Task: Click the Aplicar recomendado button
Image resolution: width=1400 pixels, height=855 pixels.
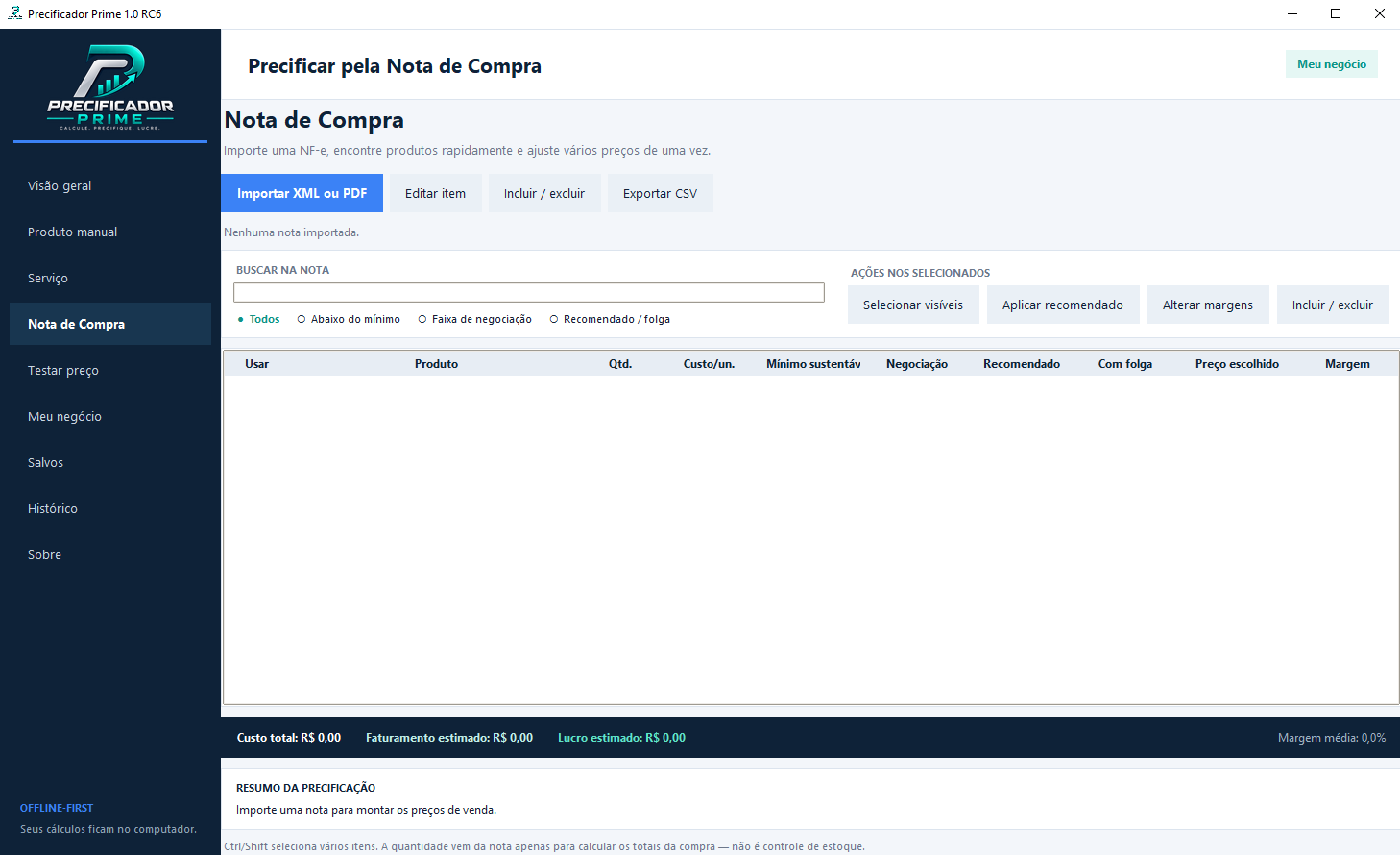Action: (x=1063, y=305)
